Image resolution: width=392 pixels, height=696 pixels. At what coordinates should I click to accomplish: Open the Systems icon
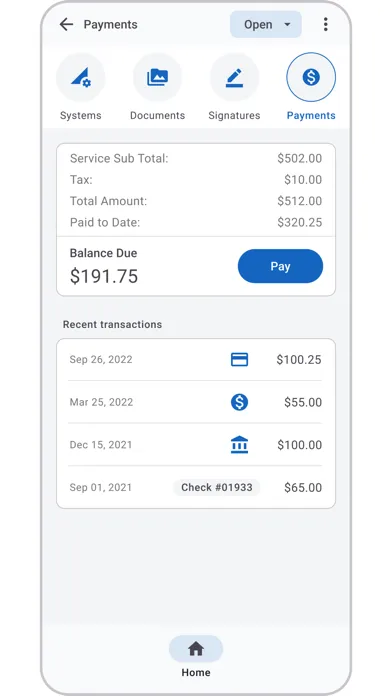click(x=80, y=77)
